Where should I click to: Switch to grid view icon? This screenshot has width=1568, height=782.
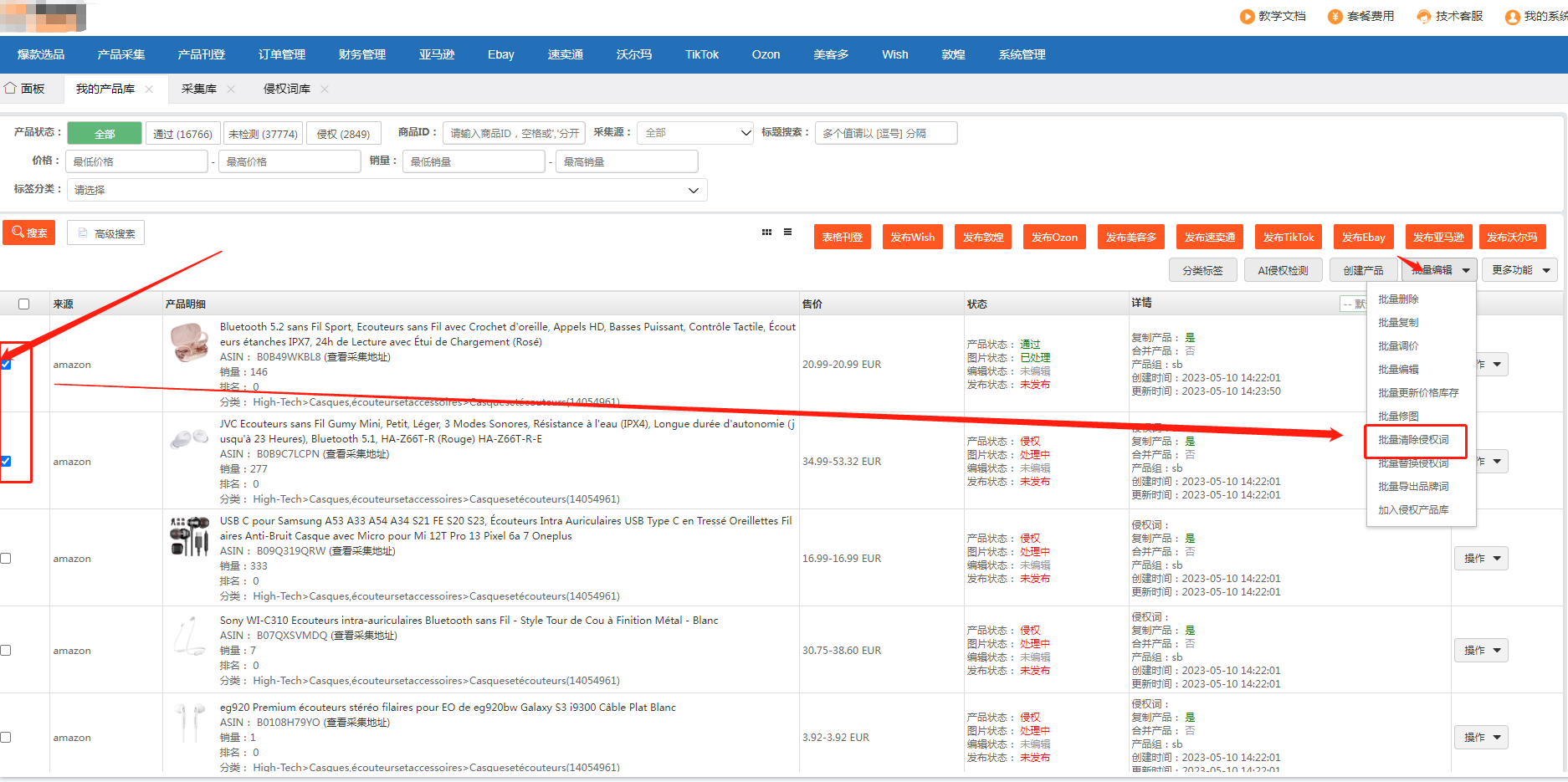[x=766, y=233]
